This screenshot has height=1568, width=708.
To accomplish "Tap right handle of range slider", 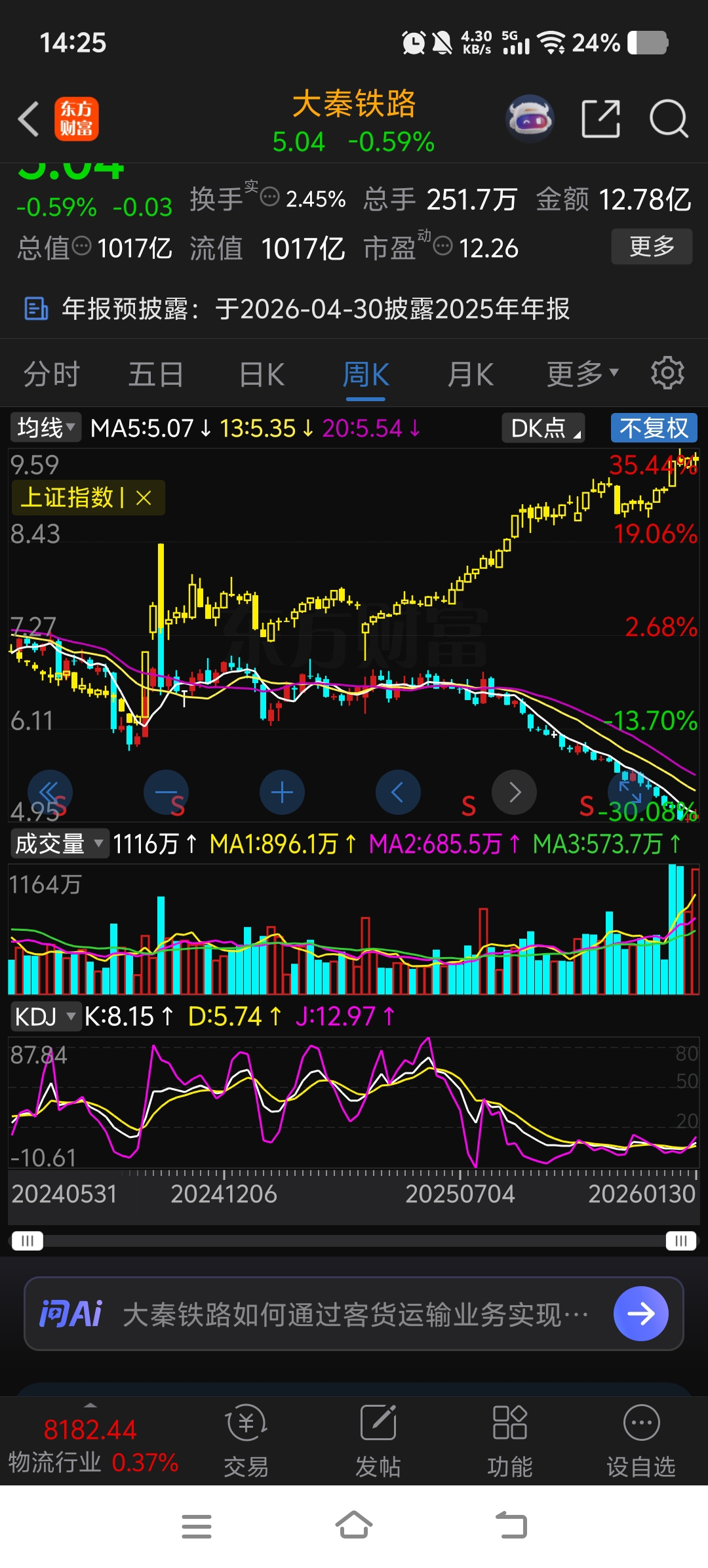I will click(681, 1240).
